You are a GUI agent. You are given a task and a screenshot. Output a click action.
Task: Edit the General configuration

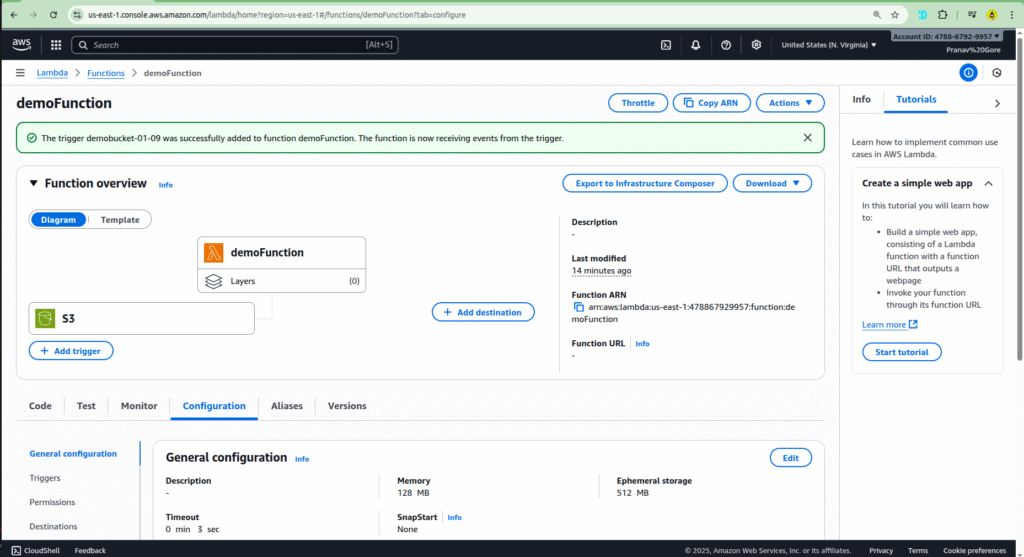[x=790, y=458]
